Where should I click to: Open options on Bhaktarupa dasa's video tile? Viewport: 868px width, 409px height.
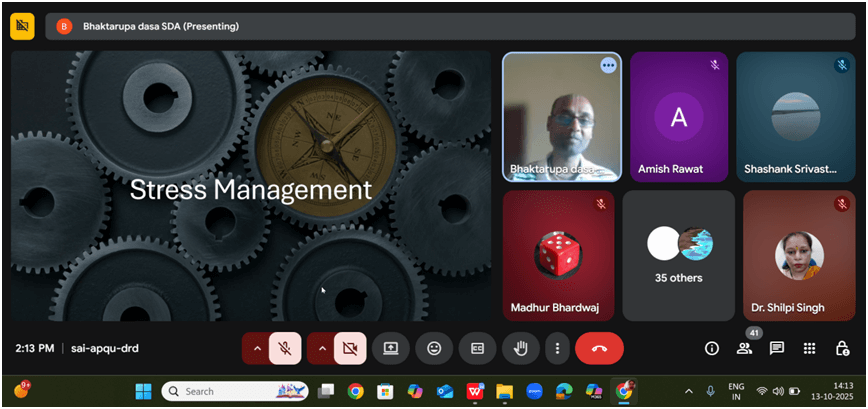608,65
